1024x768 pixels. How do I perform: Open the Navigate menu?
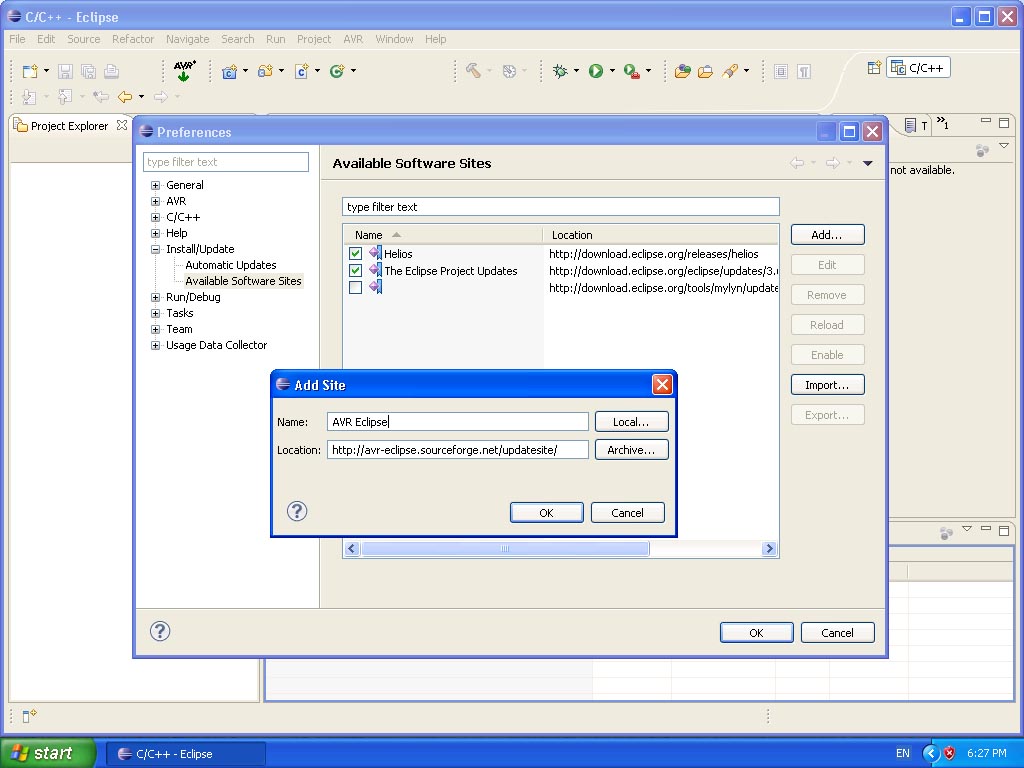tap(187, 39)
